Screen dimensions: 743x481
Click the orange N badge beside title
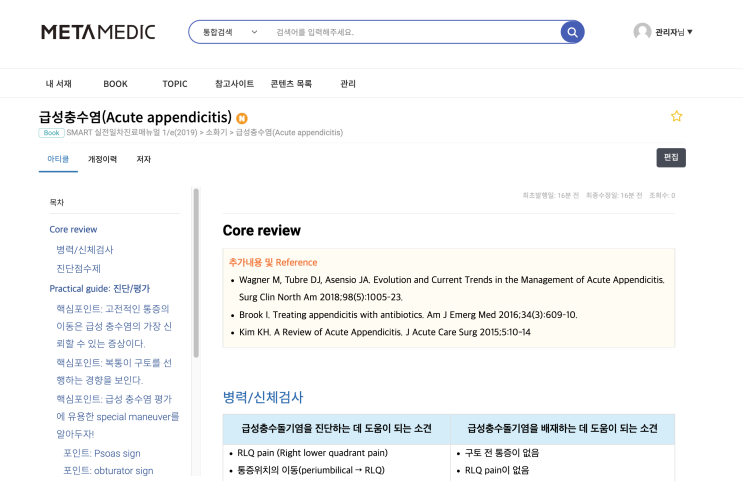tap(242, 118)
